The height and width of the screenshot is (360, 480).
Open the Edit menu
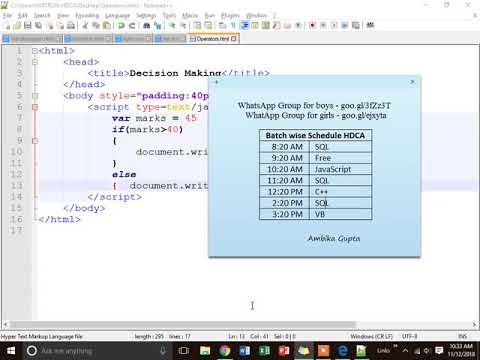click(23, 15)
